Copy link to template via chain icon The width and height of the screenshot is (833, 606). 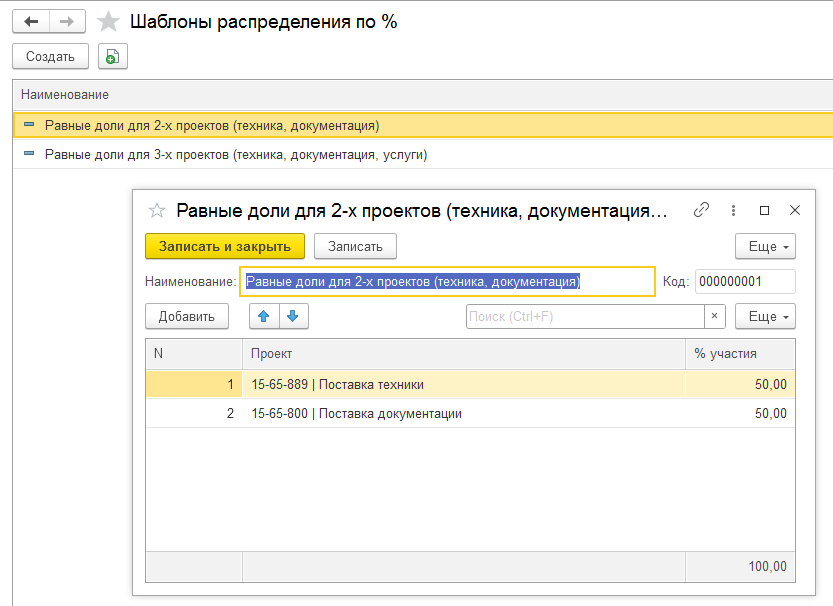pyautogui.click(x=702, y=210)
